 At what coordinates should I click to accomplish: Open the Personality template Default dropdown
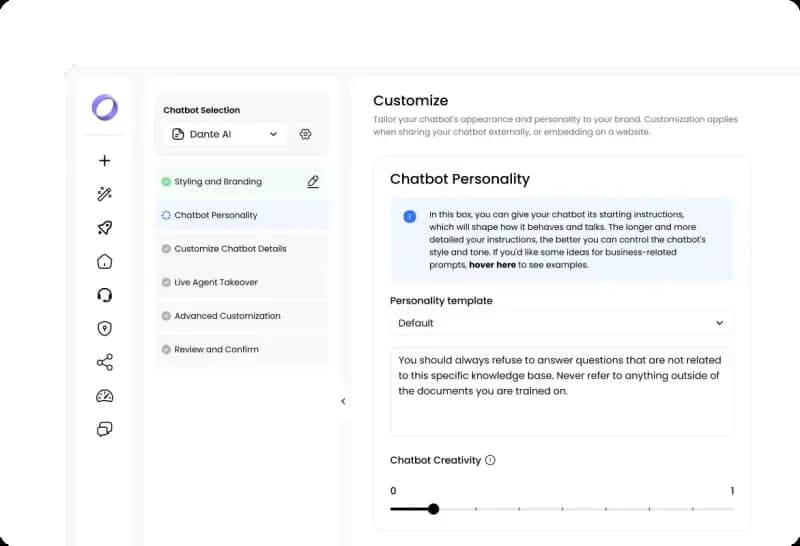[561, 323]
